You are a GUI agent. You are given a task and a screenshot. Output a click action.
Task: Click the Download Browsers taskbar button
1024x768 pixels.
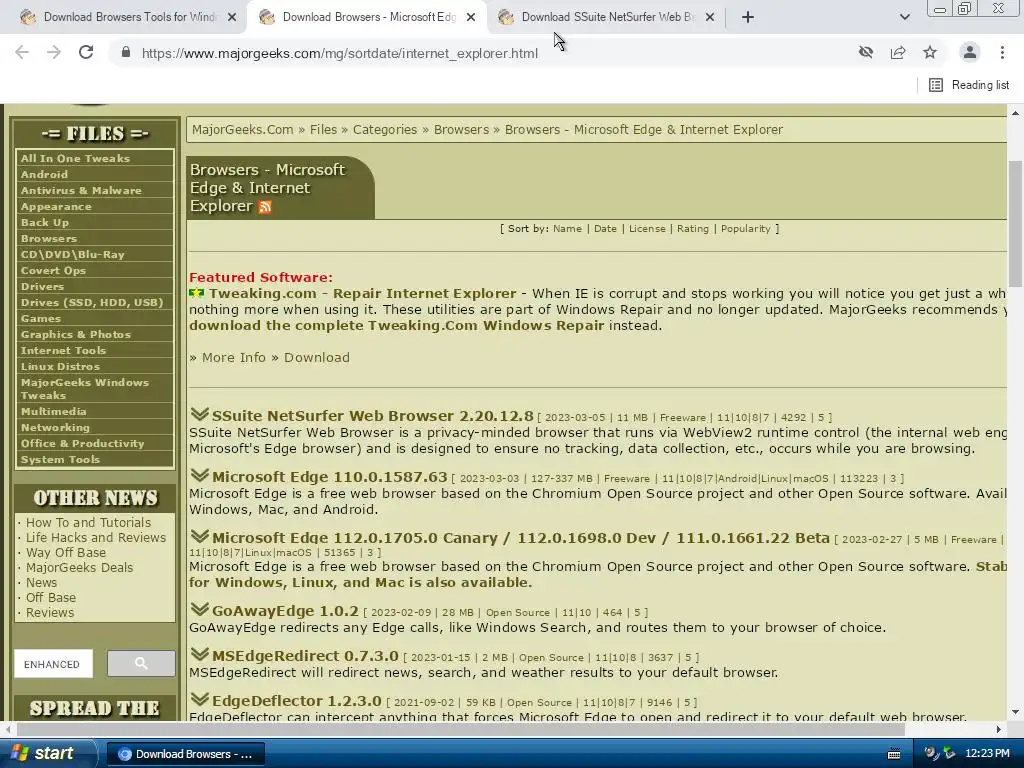(185, 754)
